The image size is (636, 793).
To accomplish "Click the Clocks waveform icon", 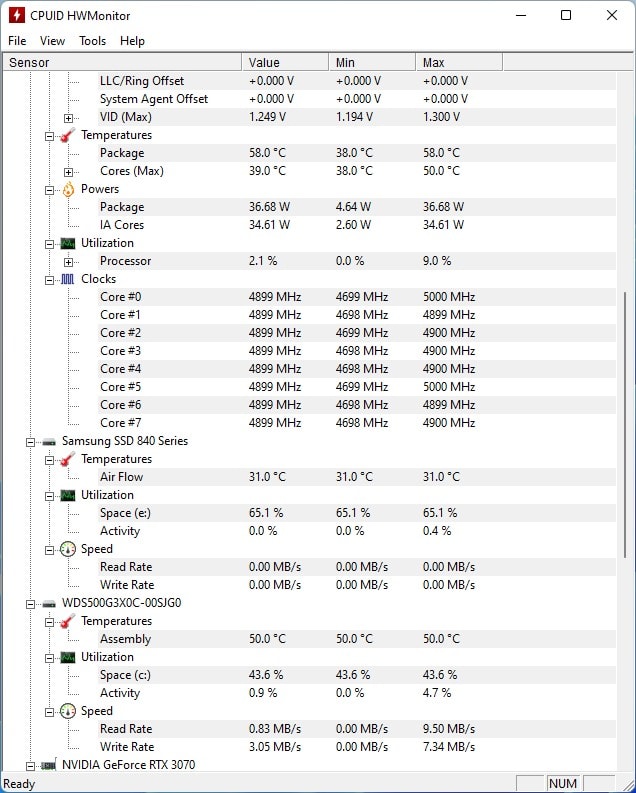I will [x=68, y=279].
